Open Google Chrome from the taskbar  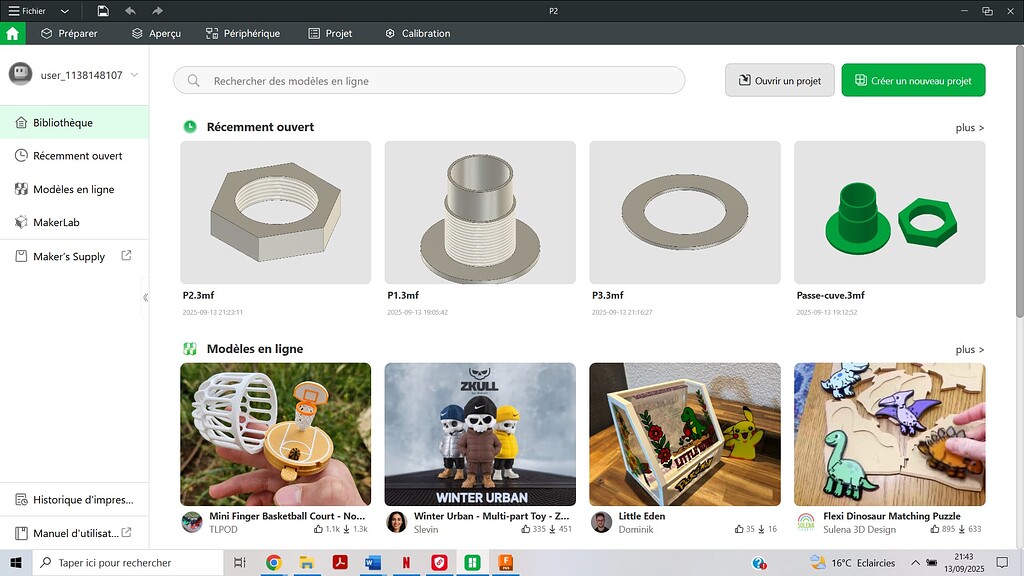tap(274, 562)
